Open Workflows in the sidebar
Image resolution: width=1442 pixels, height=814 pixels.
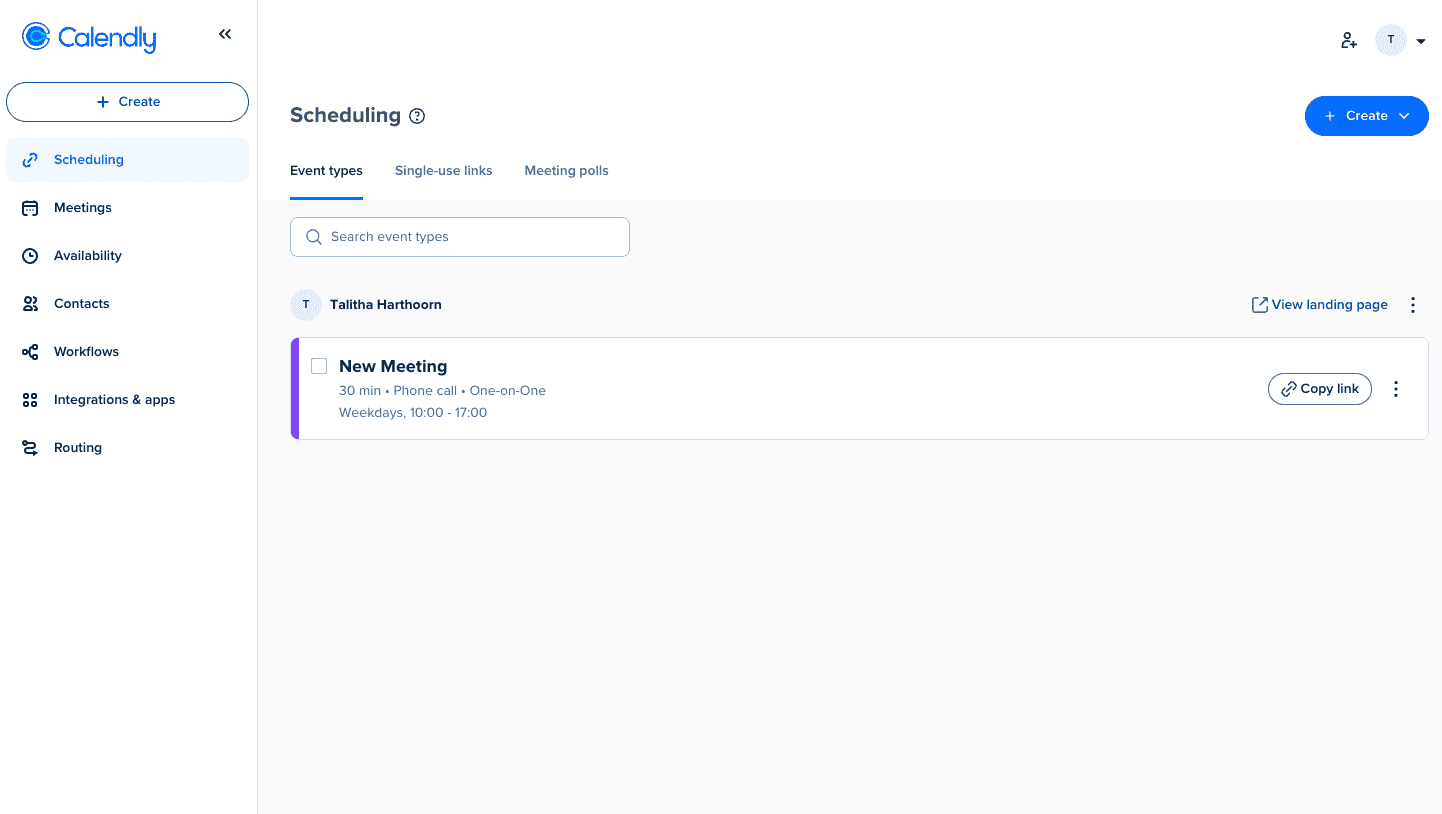(x=86, y=352)
